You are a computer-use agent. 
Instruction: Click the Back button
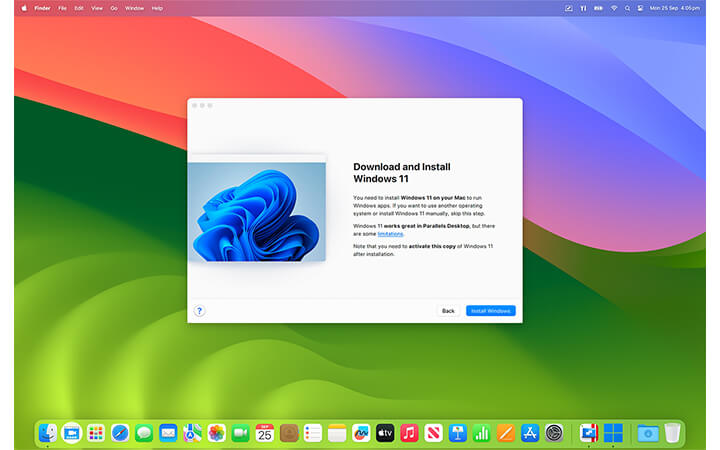(x=448, y=311)
